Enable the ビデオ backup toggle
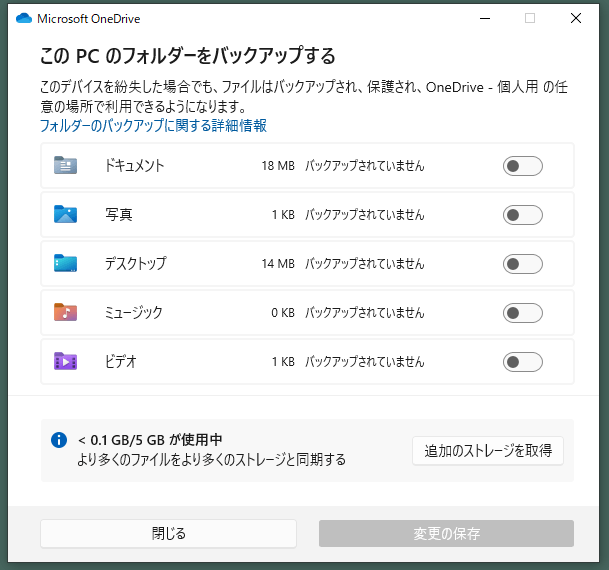This screenshot has width=609, height=570. [x=522, y=362]
